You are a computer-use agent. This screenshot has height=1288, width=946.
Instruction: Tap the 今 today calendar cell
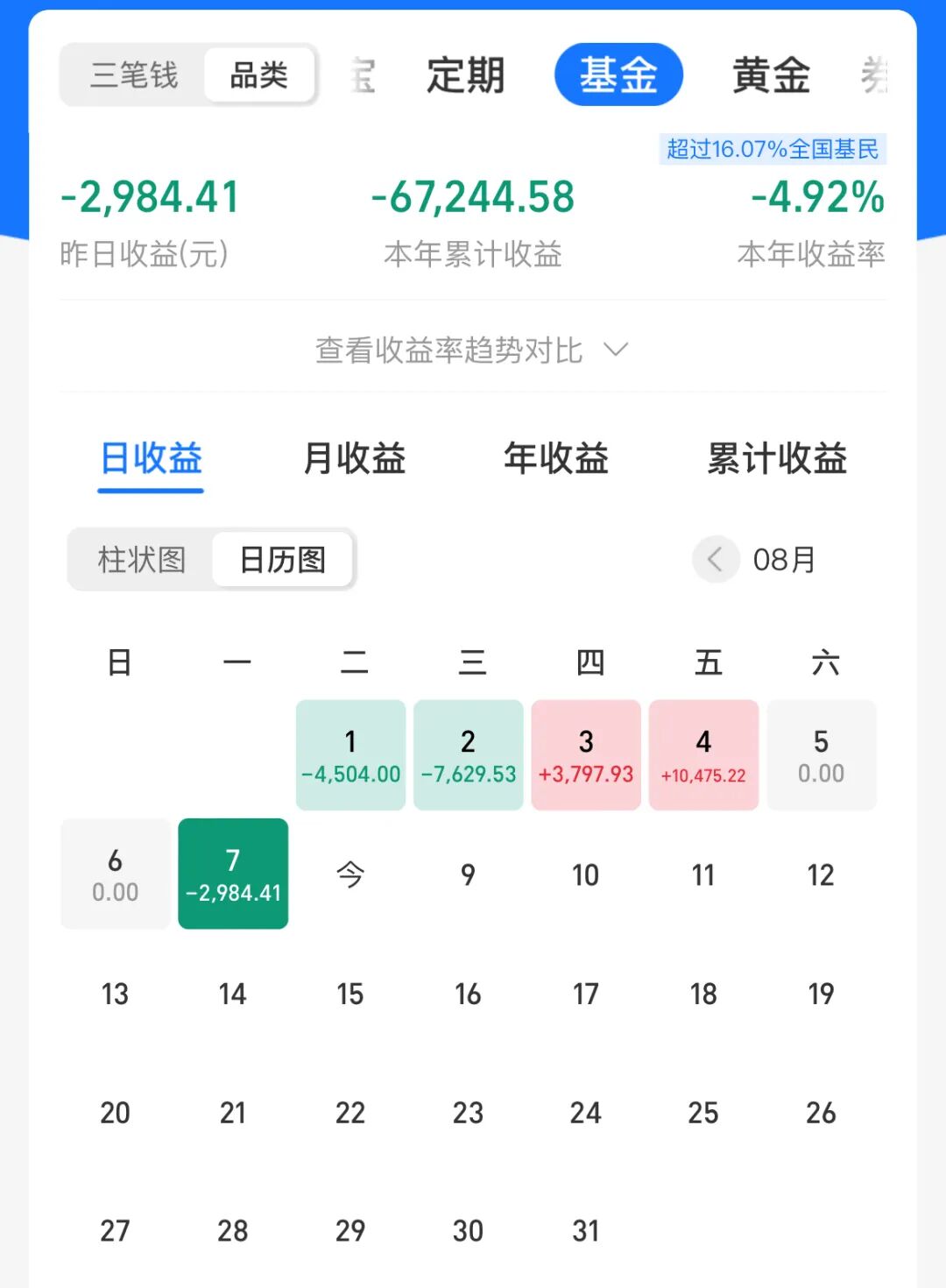coord(350,874)
